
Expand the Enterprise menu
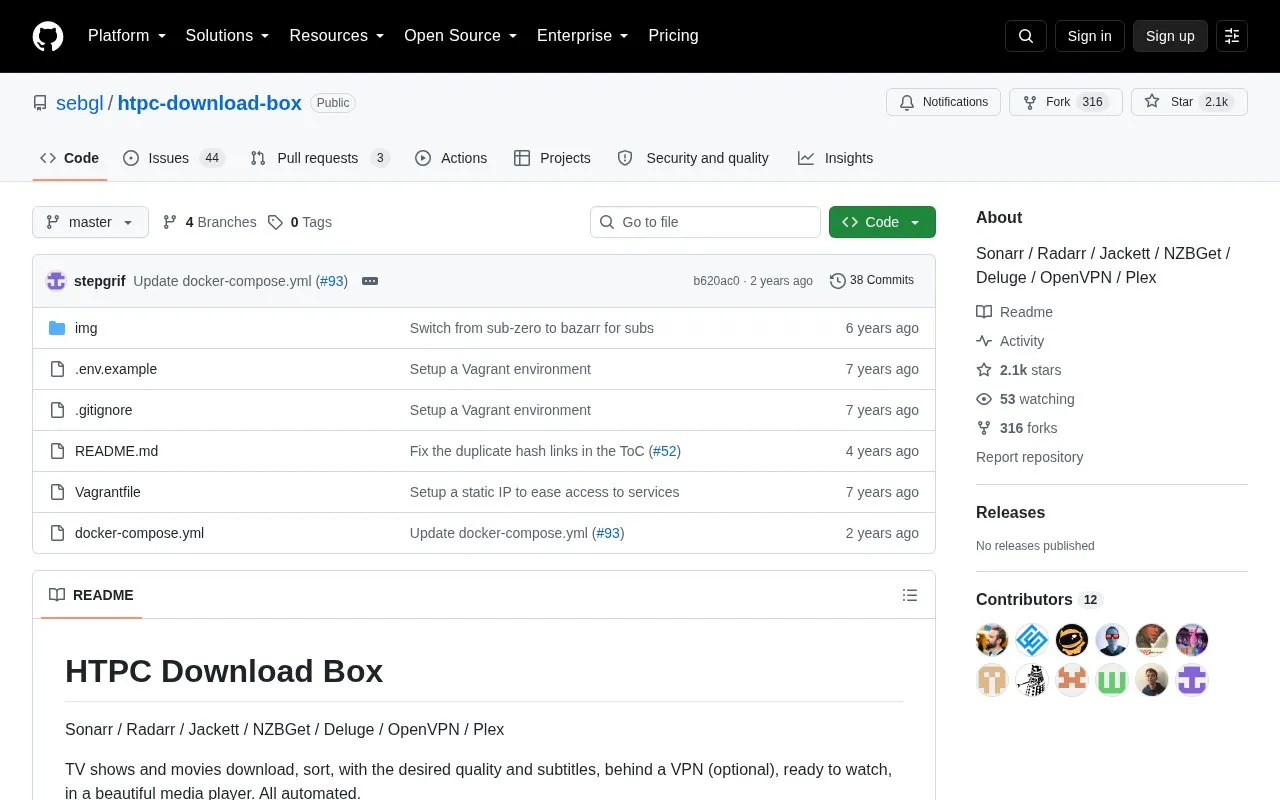click(583, 36)
